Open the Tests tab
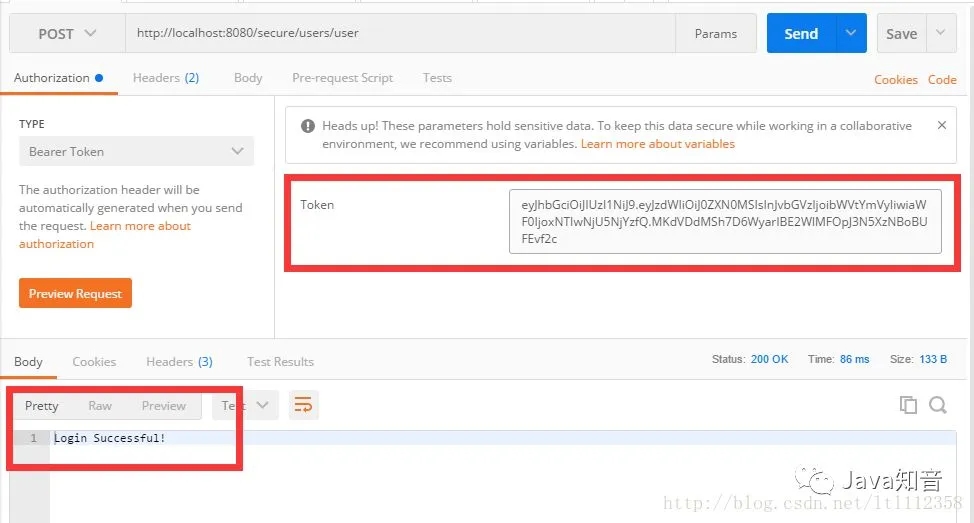974x523 pixels. (x=437, y=78)
